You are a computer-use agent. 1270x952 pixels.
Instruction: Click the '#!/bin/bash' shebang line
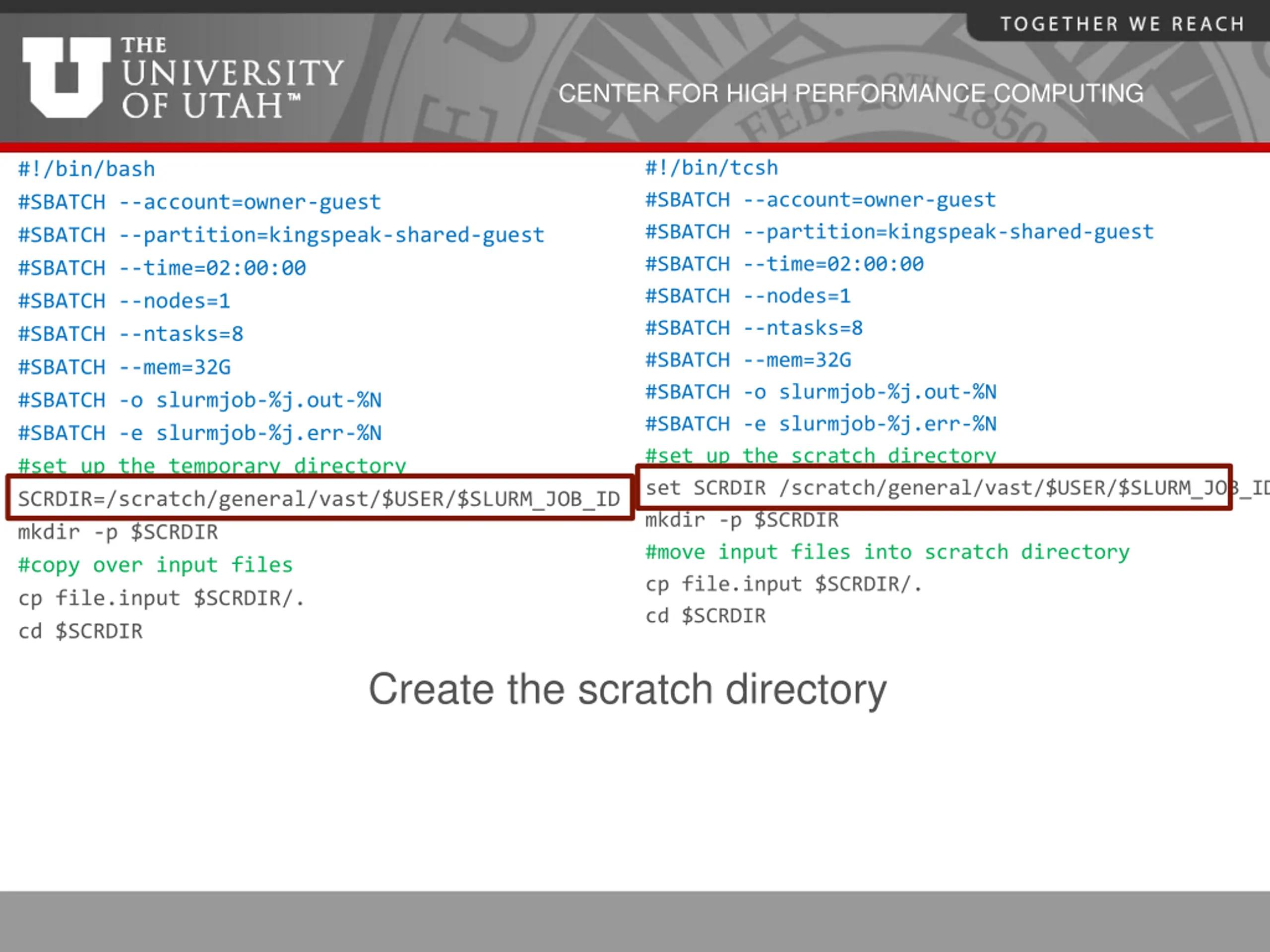tap(87, 169)
